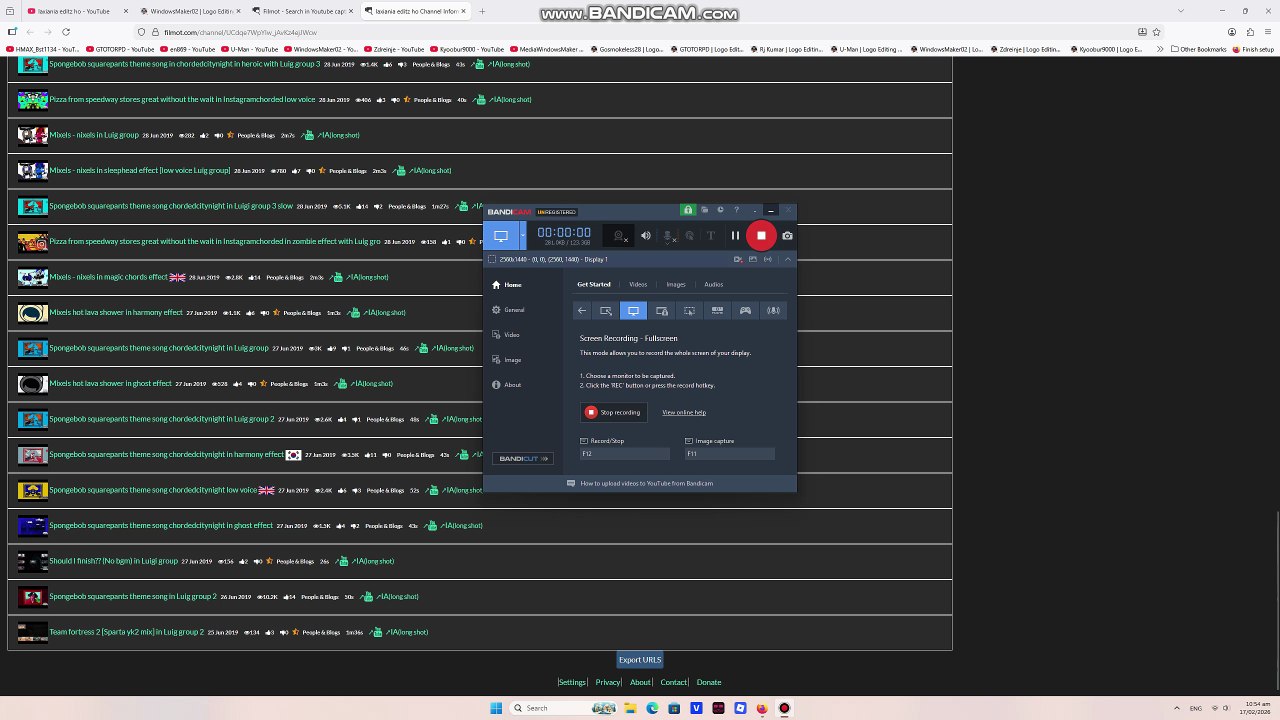Open the Privacy footer link

pyautogui.click(x=608, y=682)
